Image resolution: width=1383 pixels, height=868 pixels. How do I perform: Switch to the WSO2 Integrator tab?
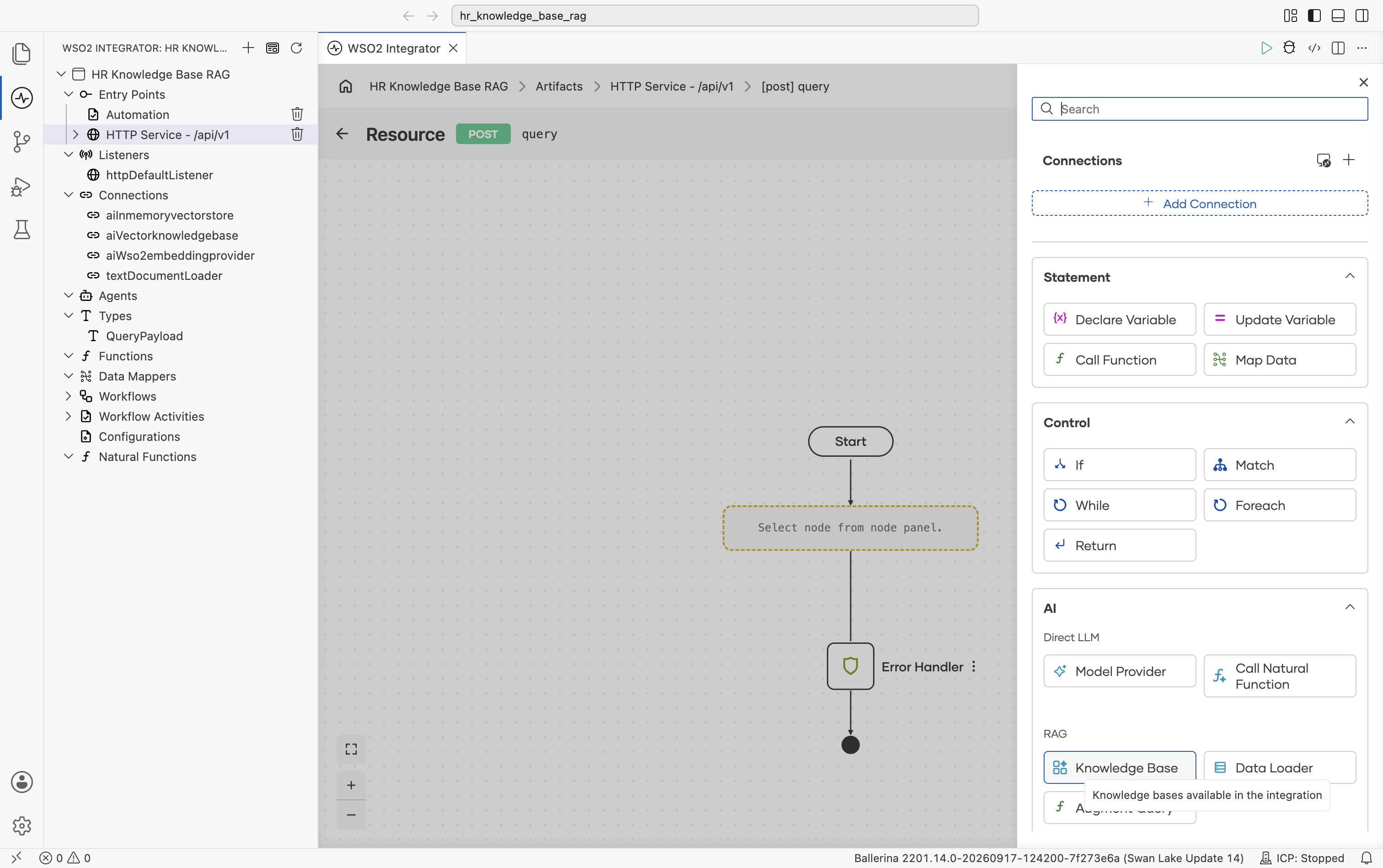(393, 48)
